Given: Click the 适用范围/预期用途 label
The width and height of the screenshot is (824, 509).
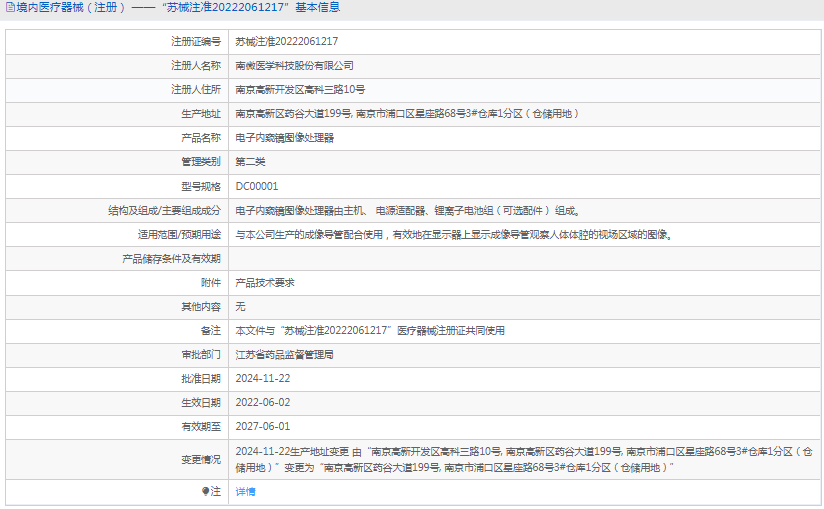Looking at the screenshot, I should pyautogui.click(x=179, y=235).
